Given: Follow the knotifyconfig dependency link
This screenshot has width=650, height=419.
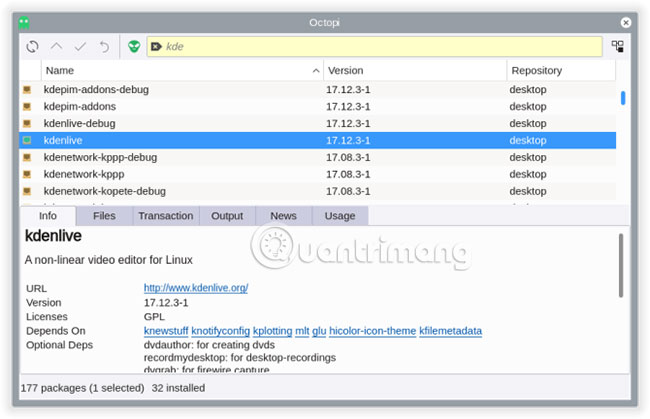Looking at the screenshot, I should point(221,331).
